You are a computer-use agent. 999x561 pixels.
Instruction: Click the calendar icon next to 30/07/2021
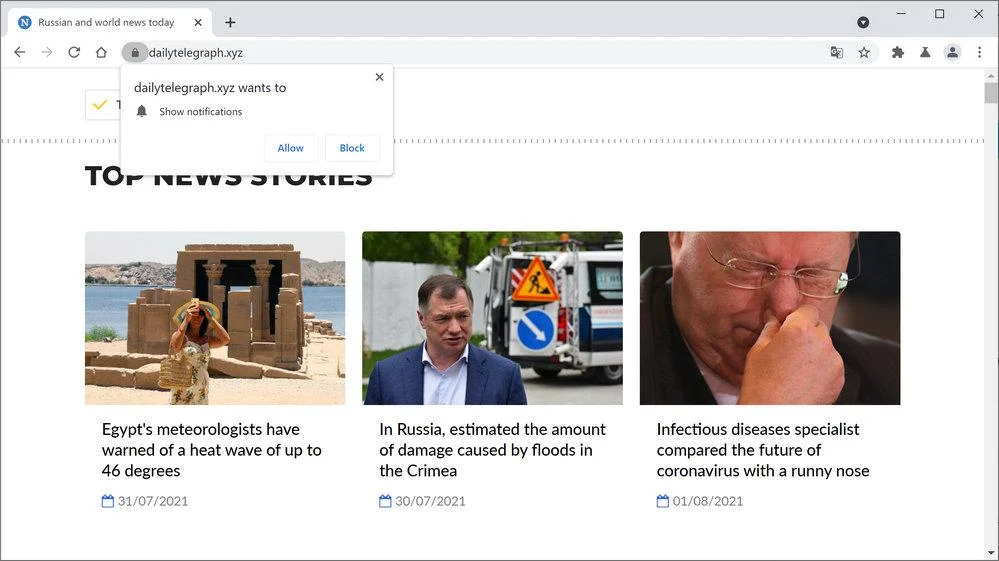[385, 501]
